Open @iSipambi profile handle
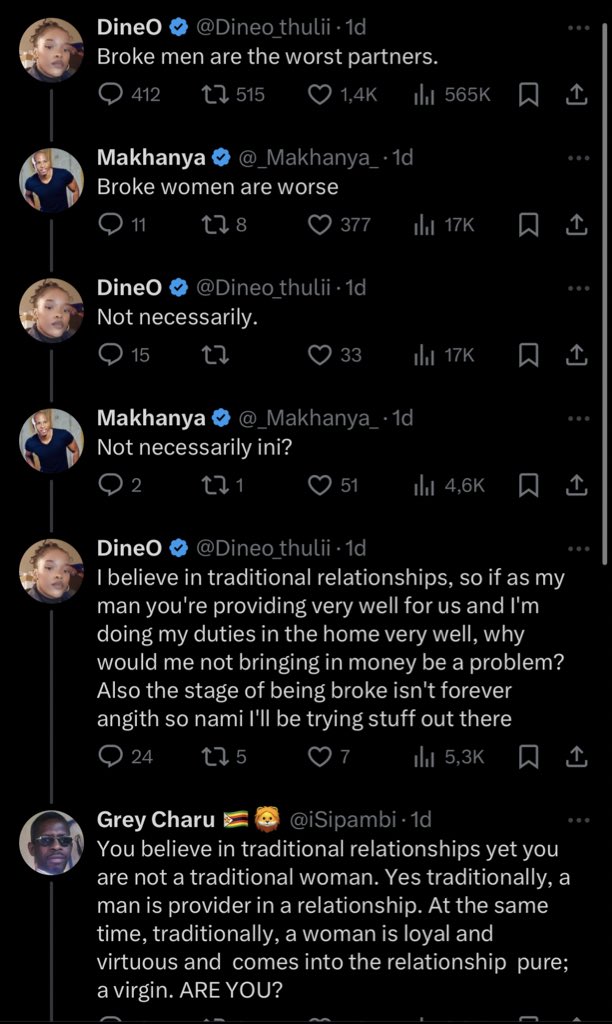This screenshot has height=1024, width=612. [x=342, y=820]
